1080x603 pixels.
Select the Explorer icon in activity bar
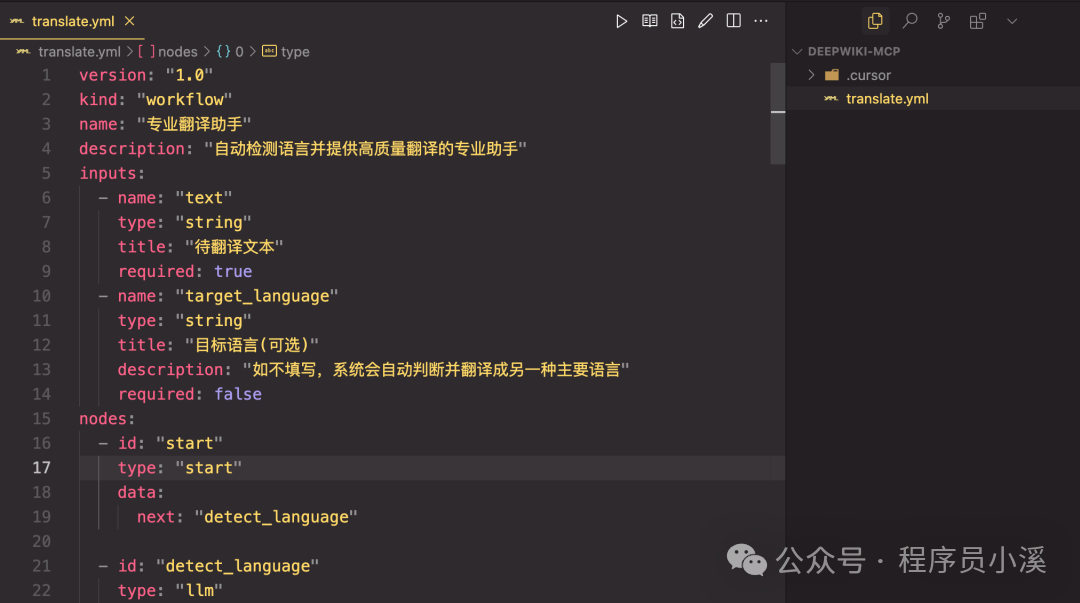[876, 20]
